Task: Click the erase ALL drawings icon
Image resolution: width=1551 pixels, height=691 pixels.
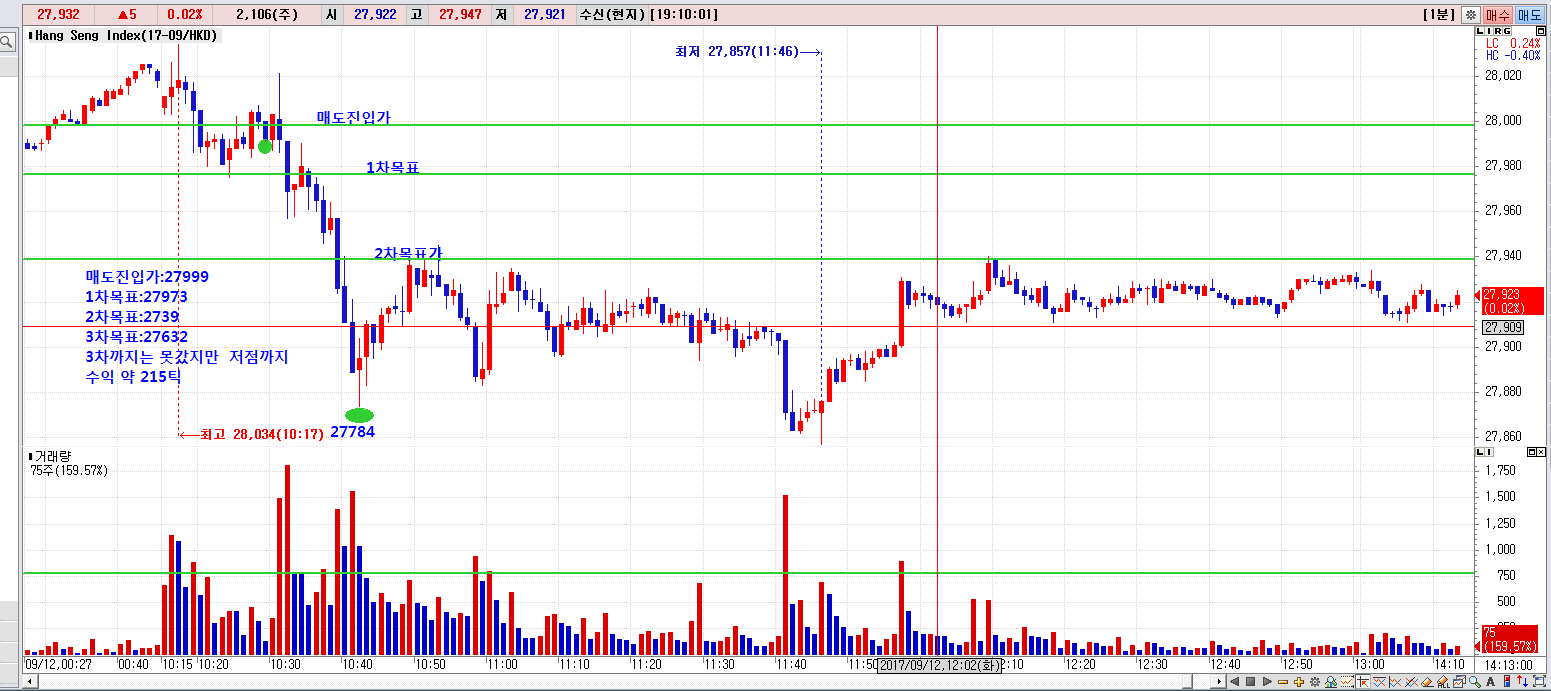Action: click(1443, 681)
